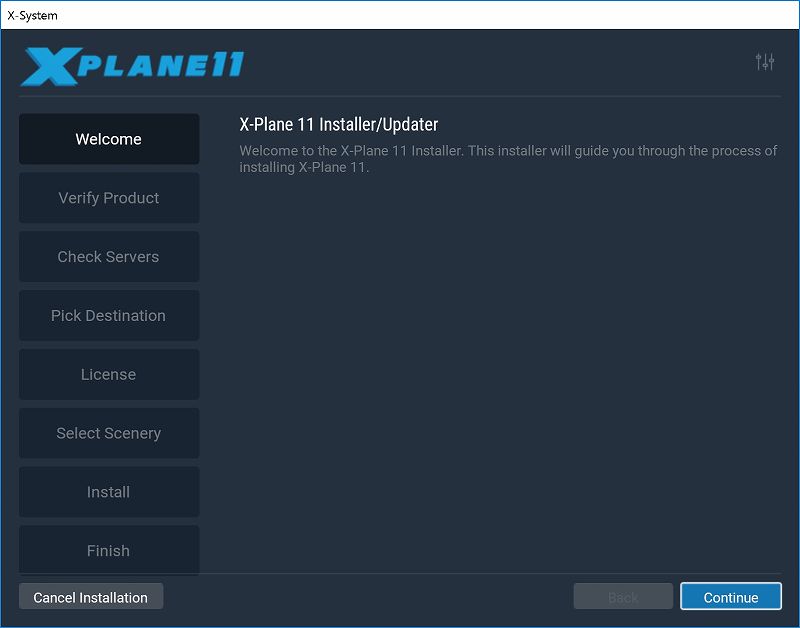
Task: Select the Install step in sidebar
Action: click(109, 492)
